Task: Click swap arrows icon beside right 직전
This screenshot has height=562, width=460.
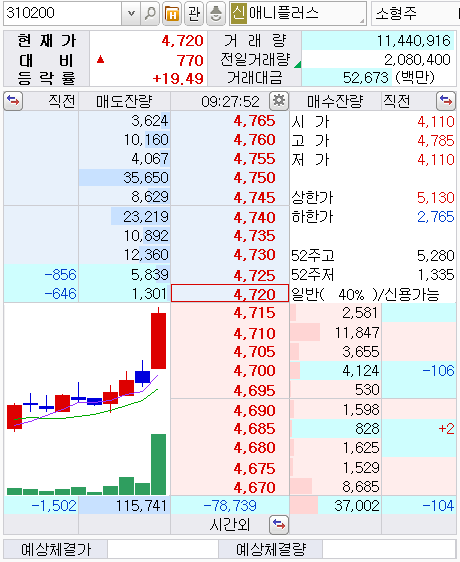Action: 446,101
